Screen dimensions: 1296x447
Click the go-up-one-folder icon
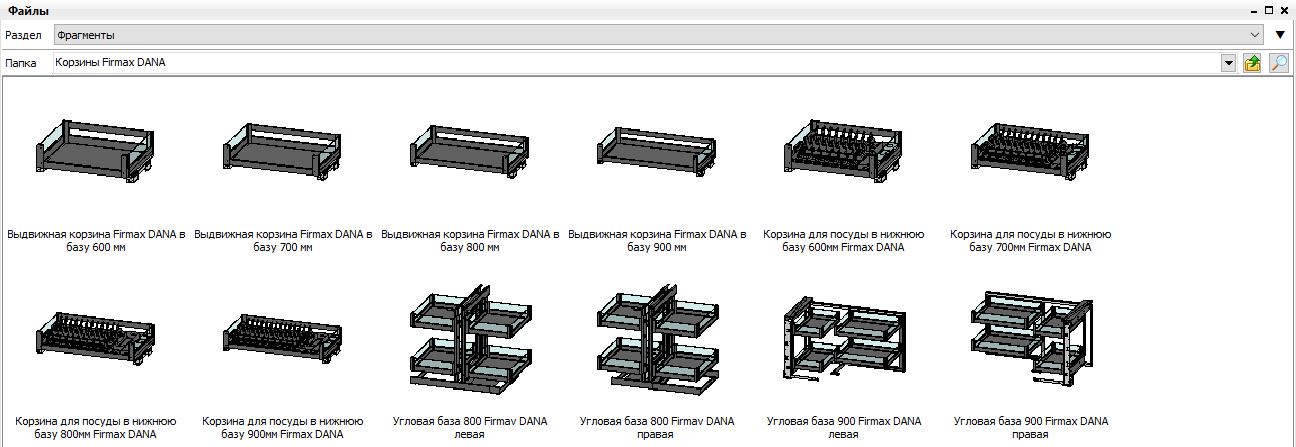[x=1252, y=63]
